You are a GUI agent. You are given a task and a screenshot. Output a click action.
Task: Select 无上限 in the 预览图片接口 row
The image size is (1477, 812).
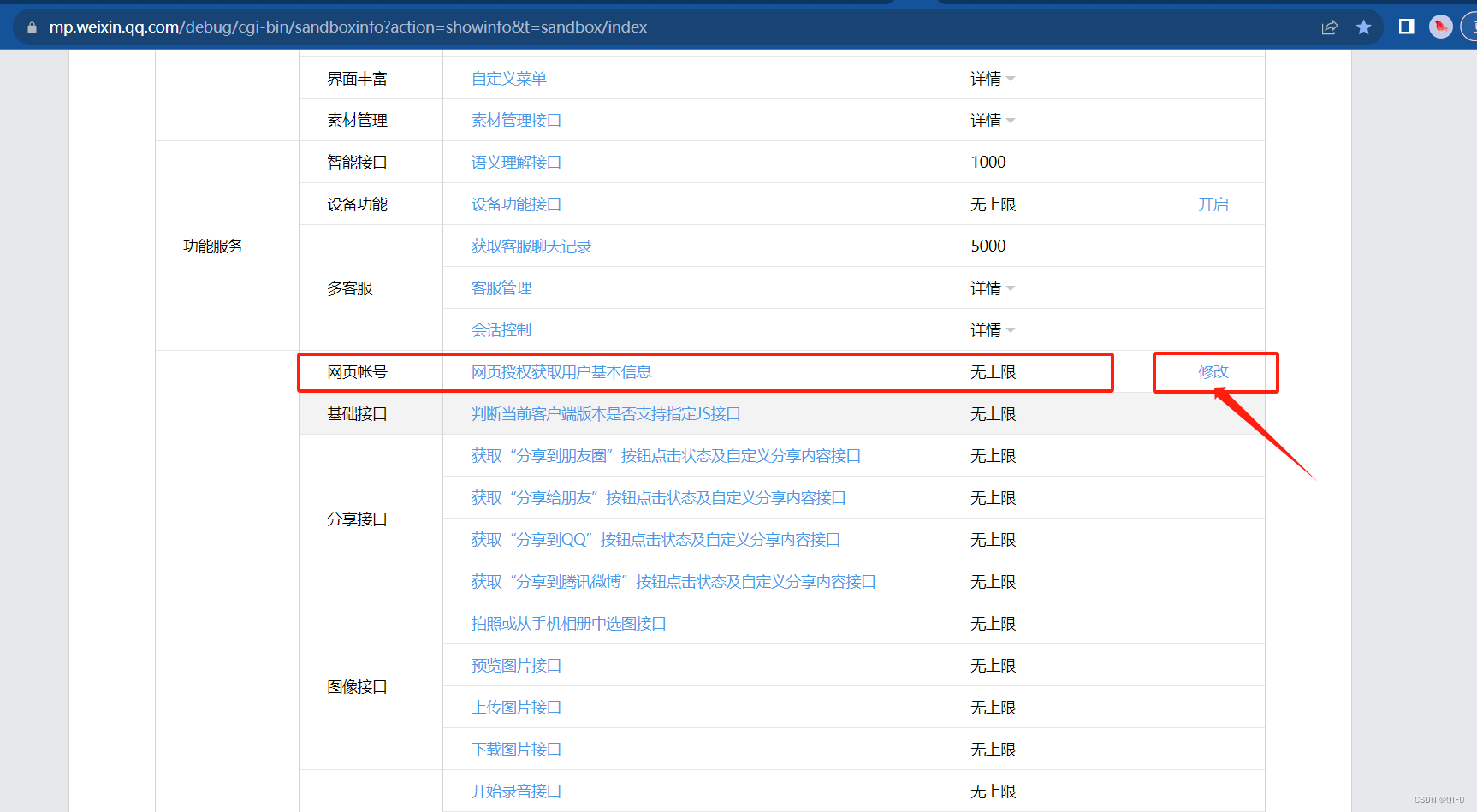[x=993, y=666]
